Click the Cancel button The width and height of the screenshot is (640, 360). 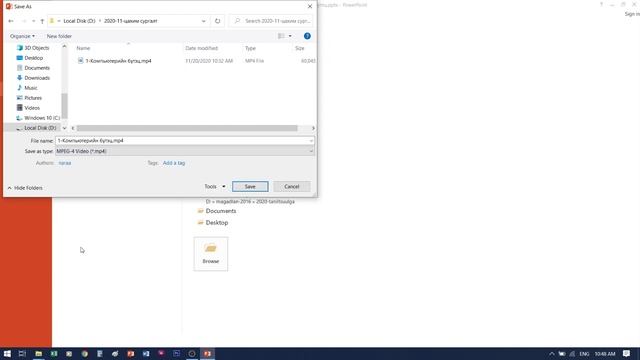pyautogui.click(x=292, y=187)
